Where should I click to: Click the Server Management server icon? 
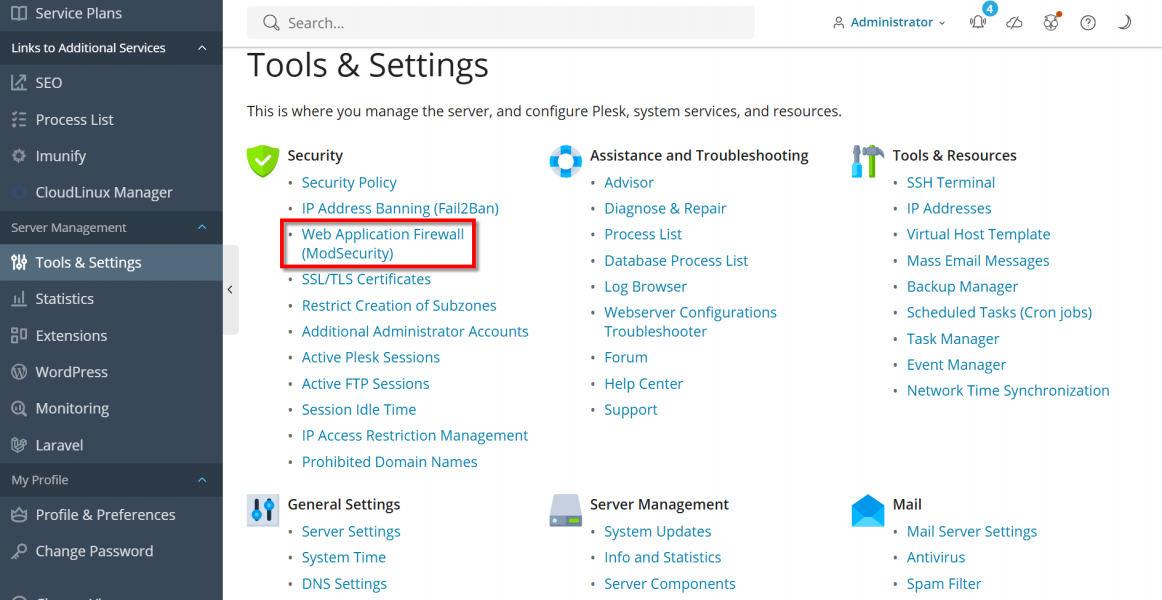click(x=565, y=510)
